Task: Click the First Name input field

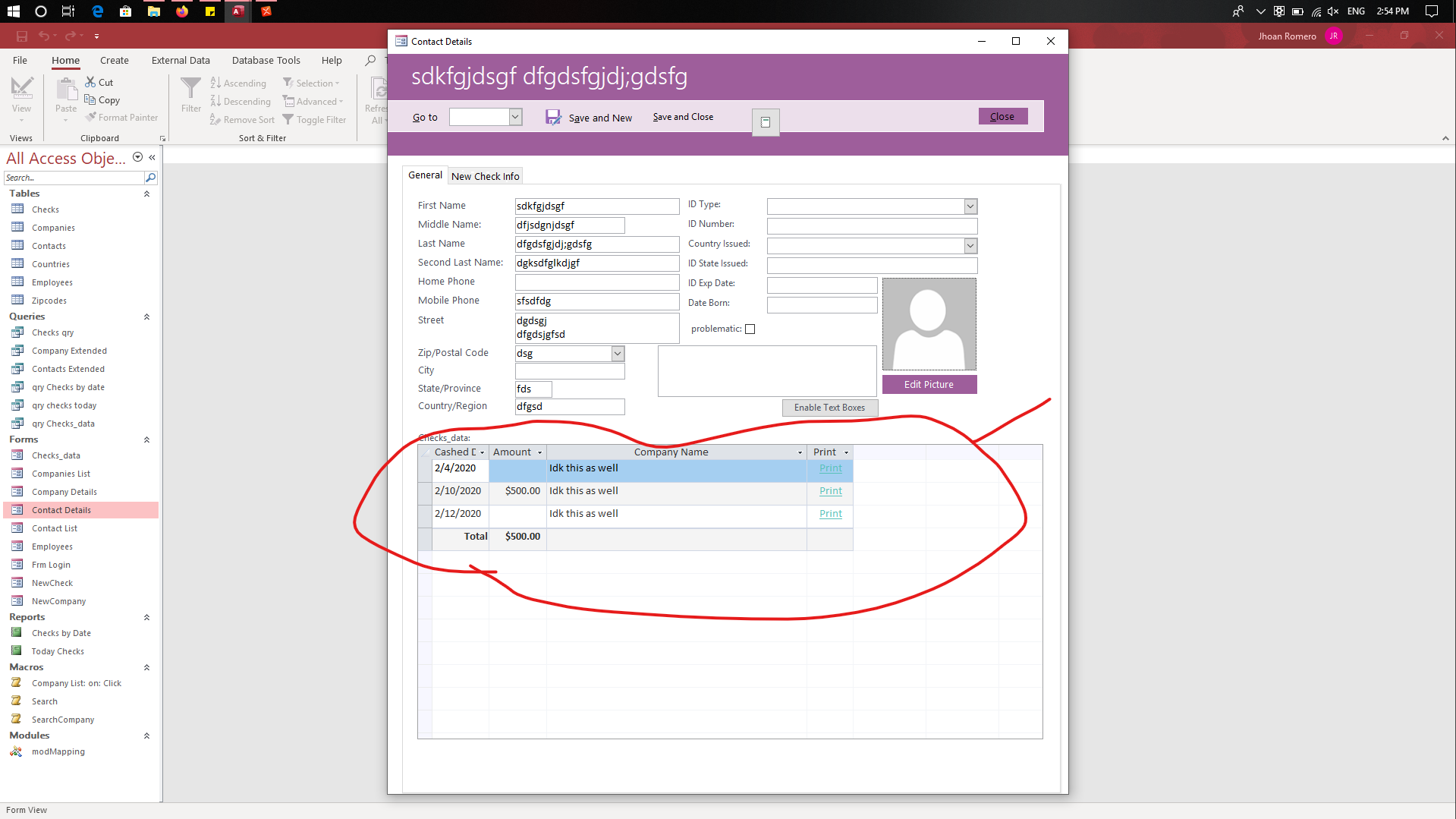Action: pyautogui.click(x=597, y=206)
